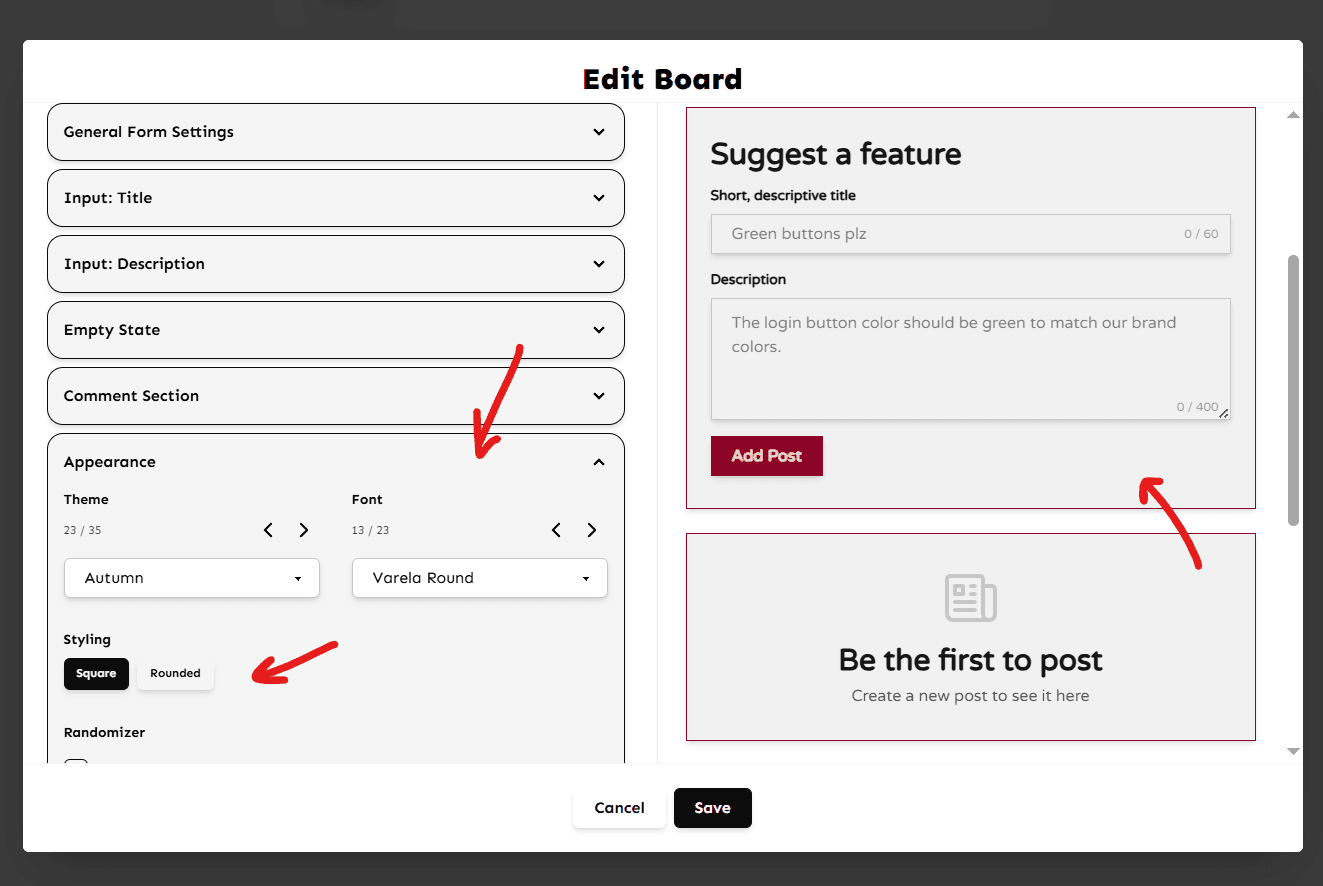
Task: Select Rounded styling option
Action: click(175, 674)
